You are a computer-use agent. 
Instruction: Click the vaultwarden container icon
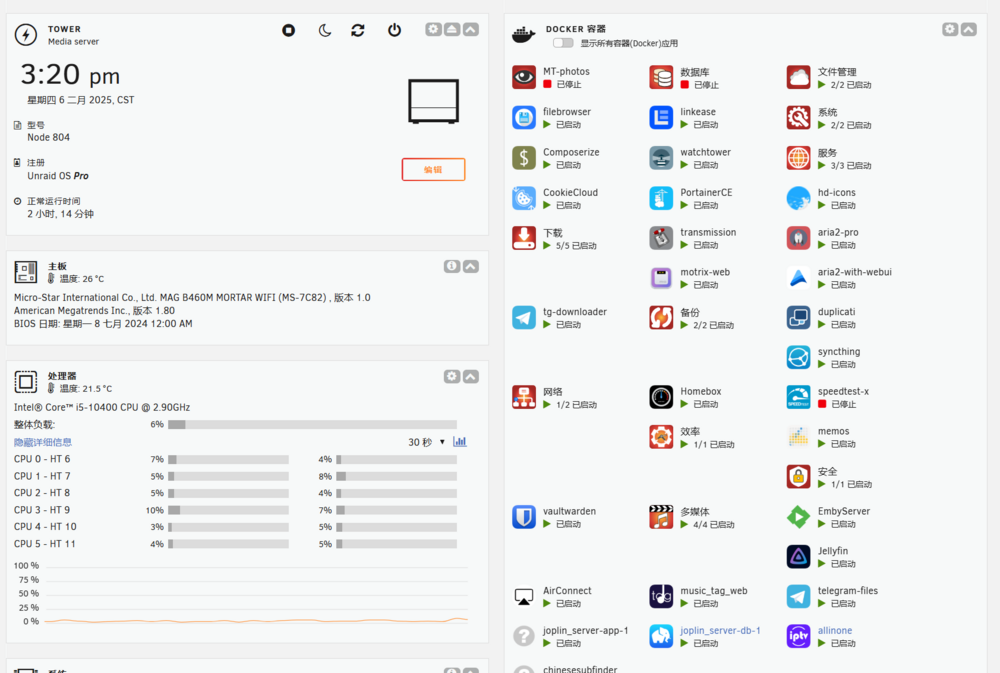524,517
